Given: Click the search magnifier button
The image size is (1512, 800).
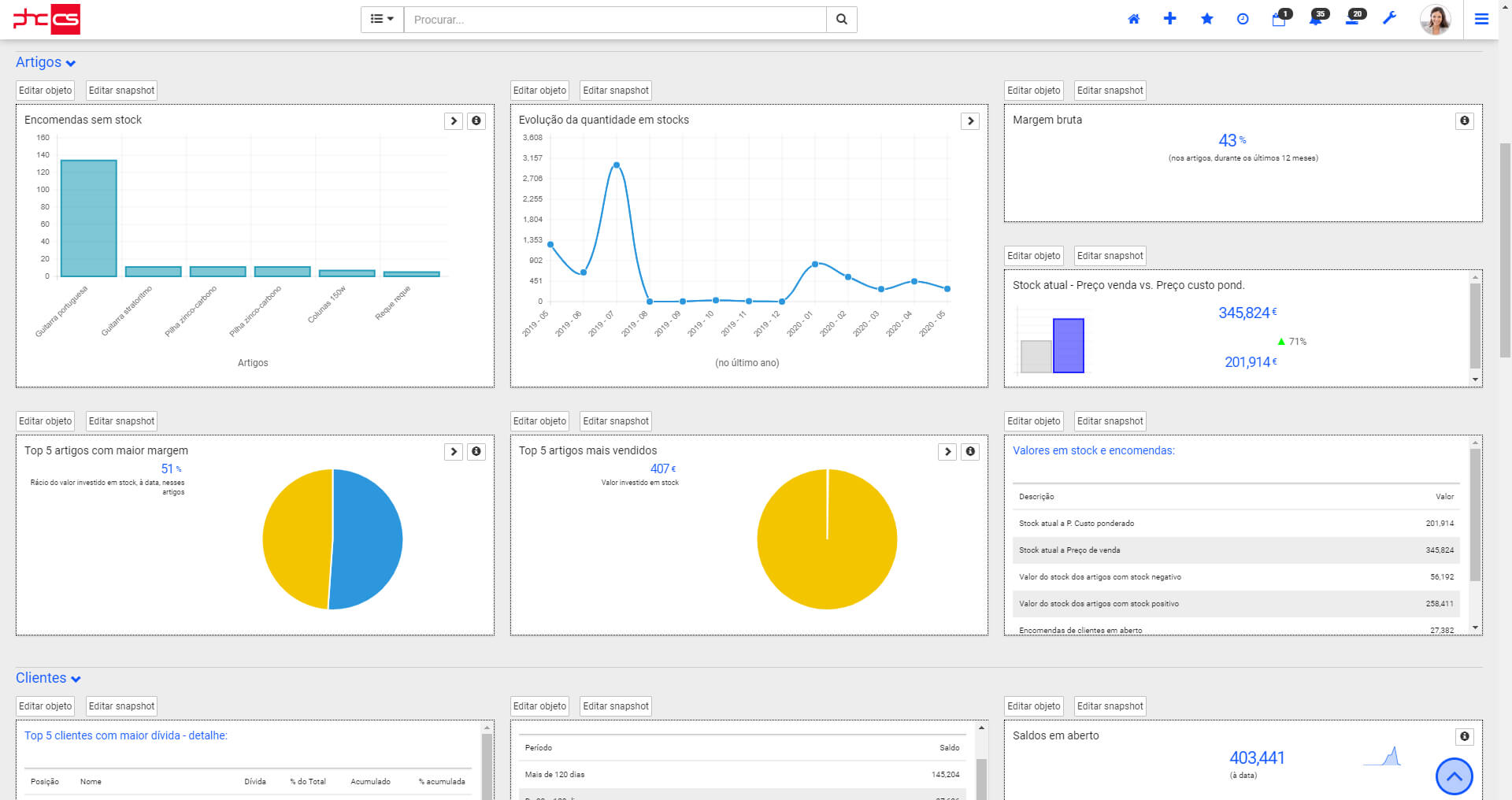Looking at the screenshot, I should [841, 20].
